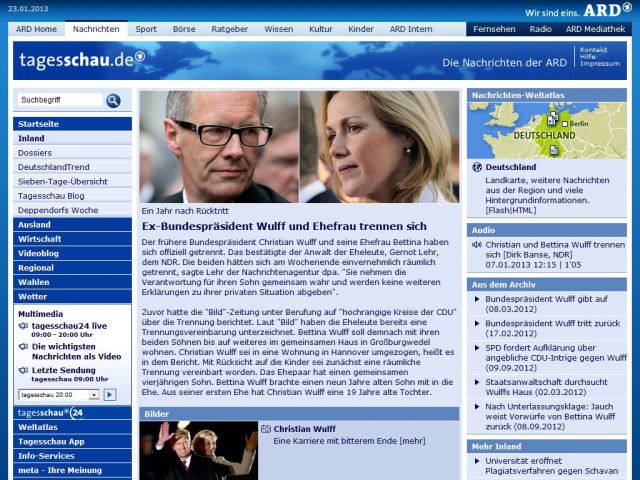The height and width of the screenshot is (480, 640).
Task: Click the globe icon next to Deutschland
Action: pyautogui.click(x=477, y=167)
